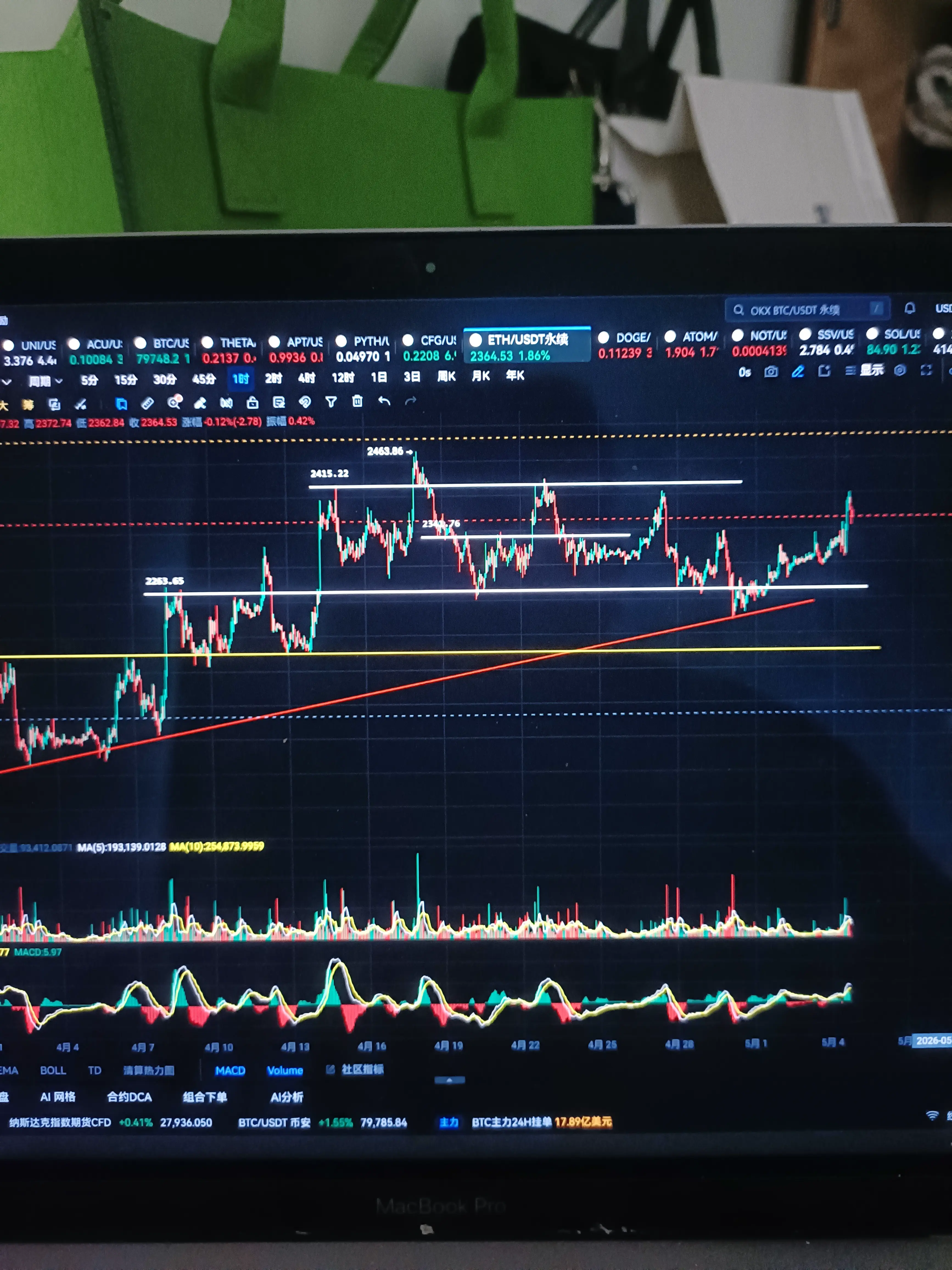The height and width of the screenshot is (1270, 952).
Task: Open the 合约DCA tab
Action: click(x=129, y=1097)
